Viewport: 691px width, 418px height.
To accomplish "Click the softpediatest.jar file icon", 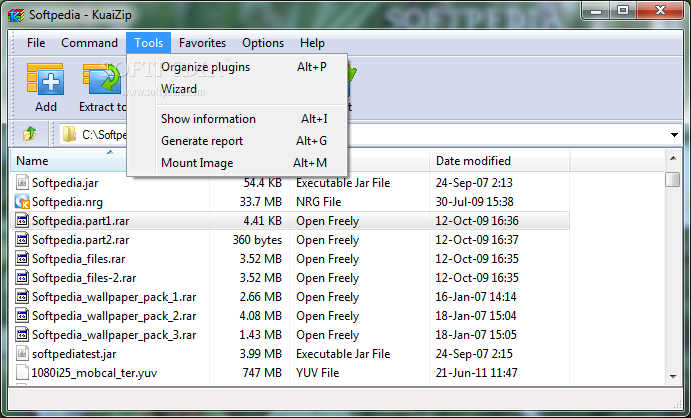I will (x=22, y=353).
